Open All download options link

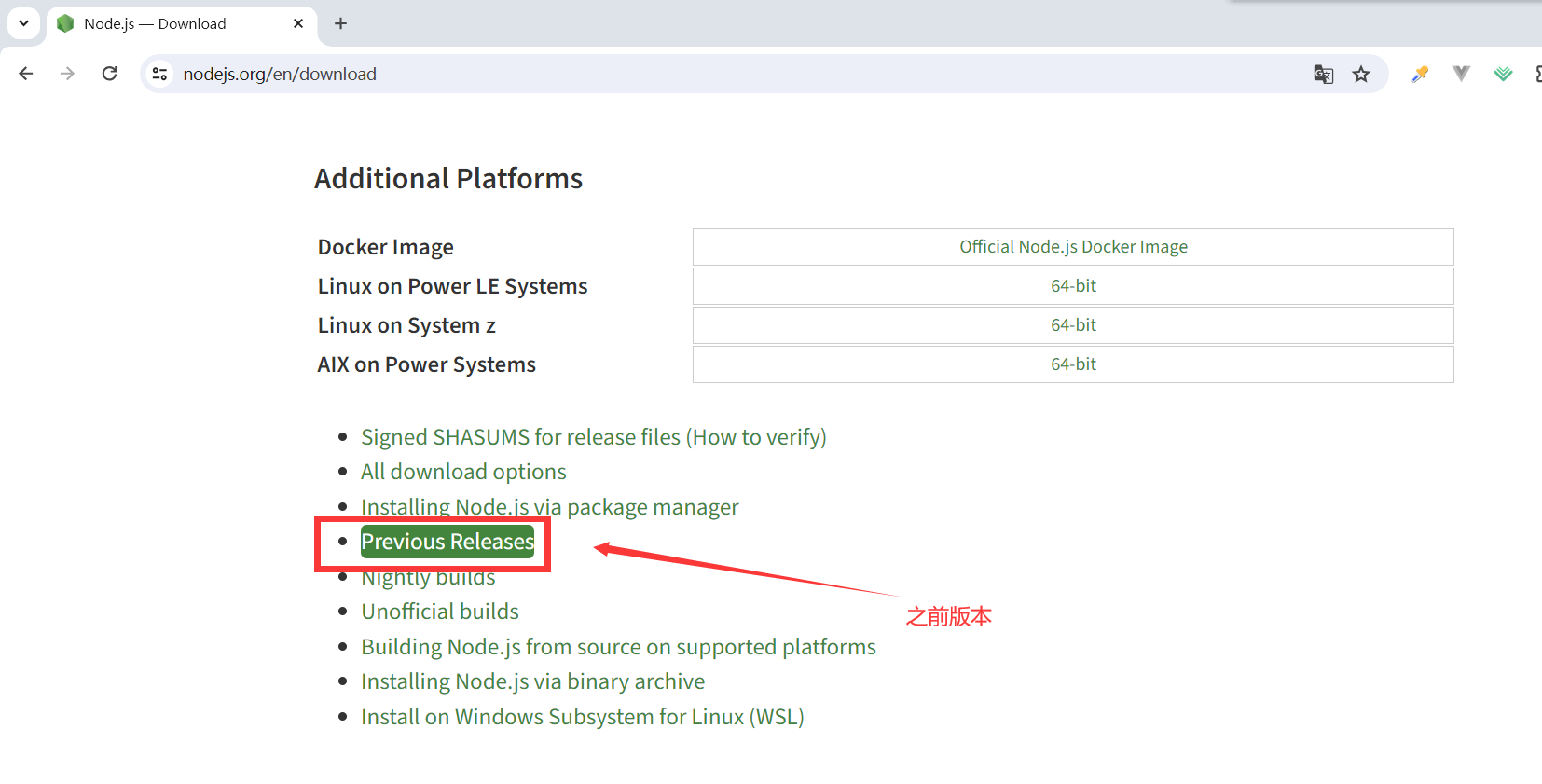[x=463, y=472]
